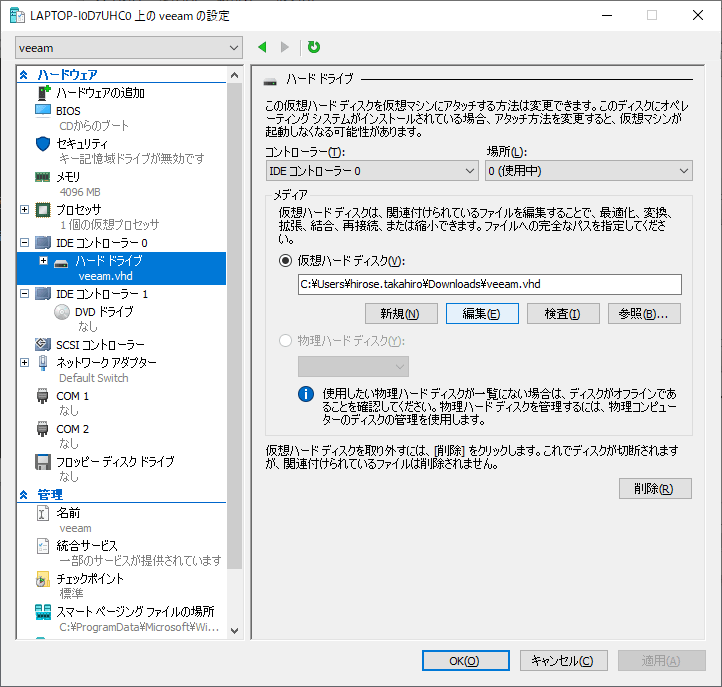
Task: Click the メモリ memory chip icon
Action: coord(43,177)
